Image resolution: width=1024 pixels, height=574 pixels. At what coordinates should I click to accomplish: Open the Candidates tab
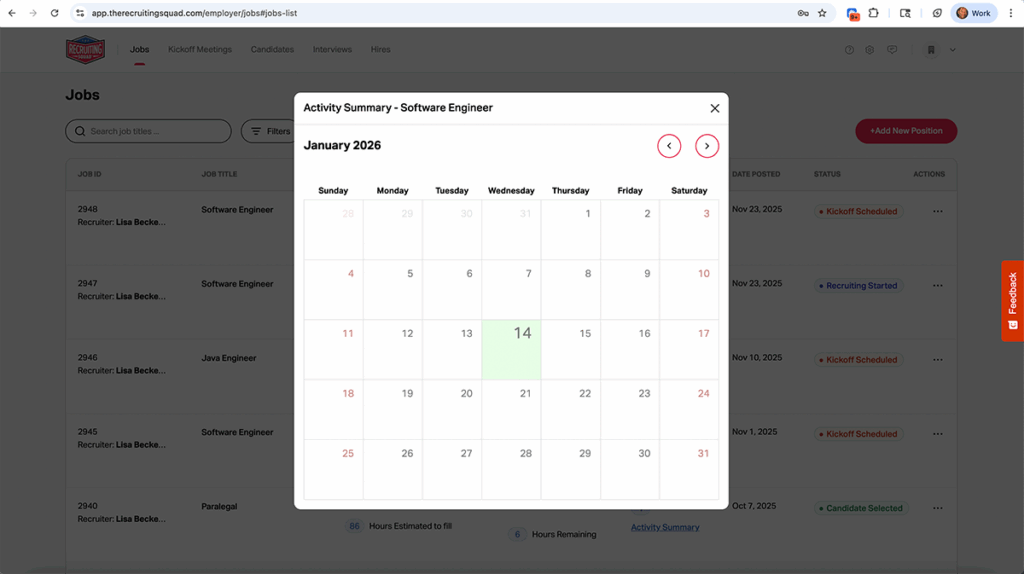(x=272, y=50)
